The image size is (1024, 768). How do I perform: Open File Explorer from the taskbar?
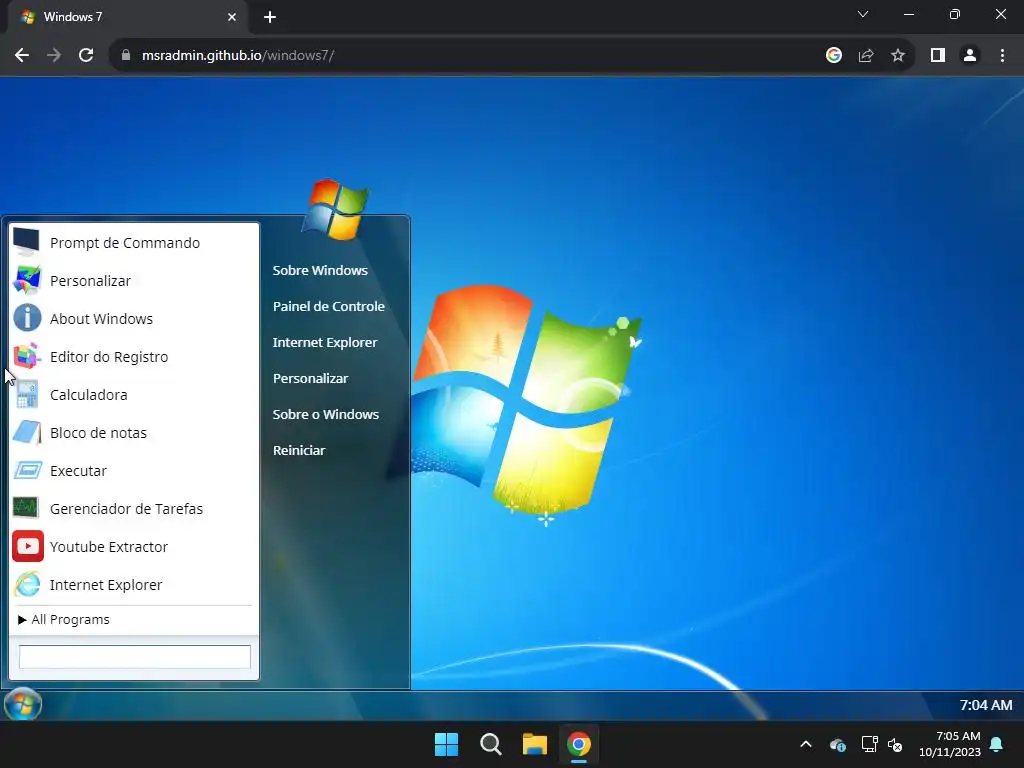(x=534, y=744)
